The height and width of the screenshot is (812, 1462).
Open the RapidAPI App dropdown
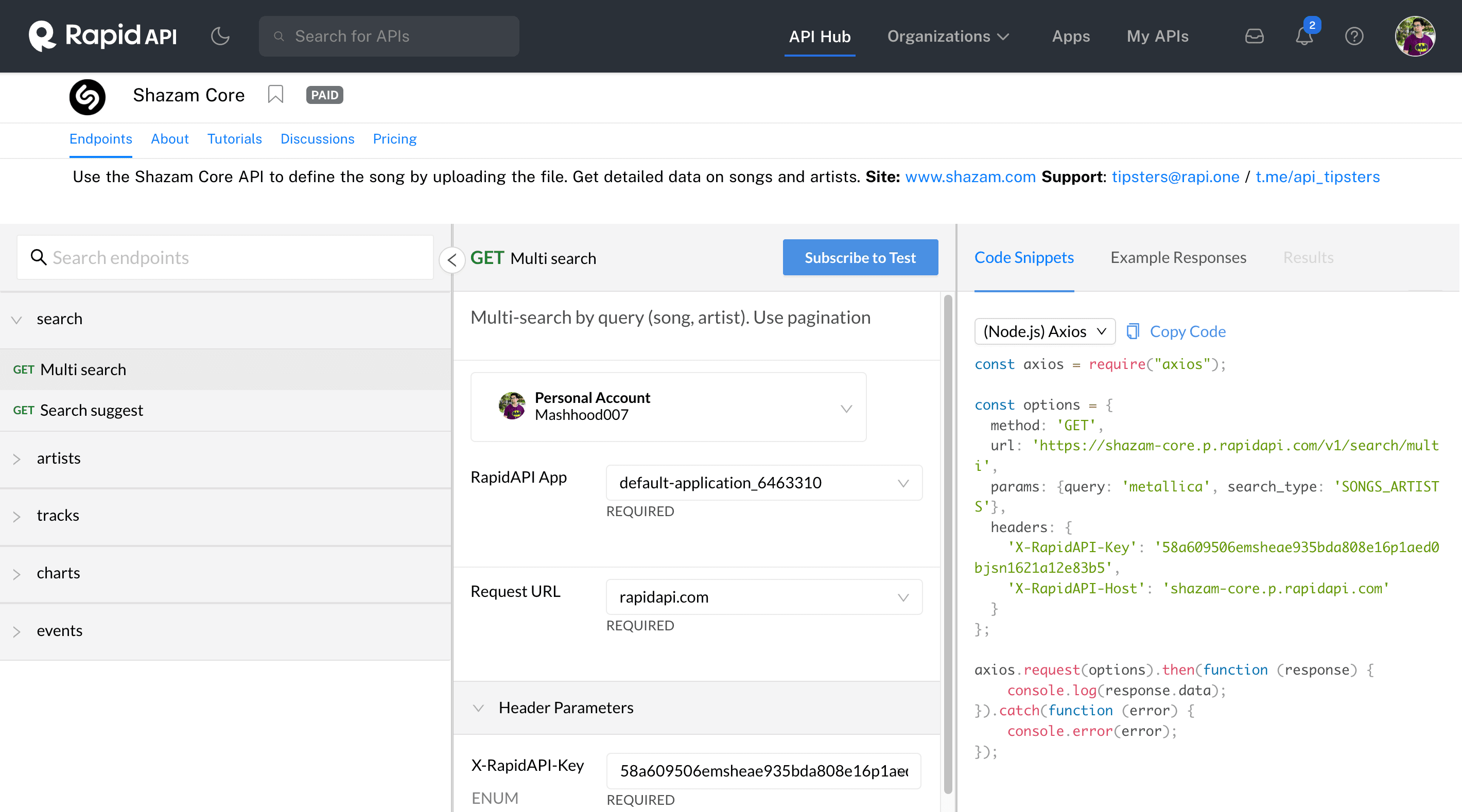(764, 482)
